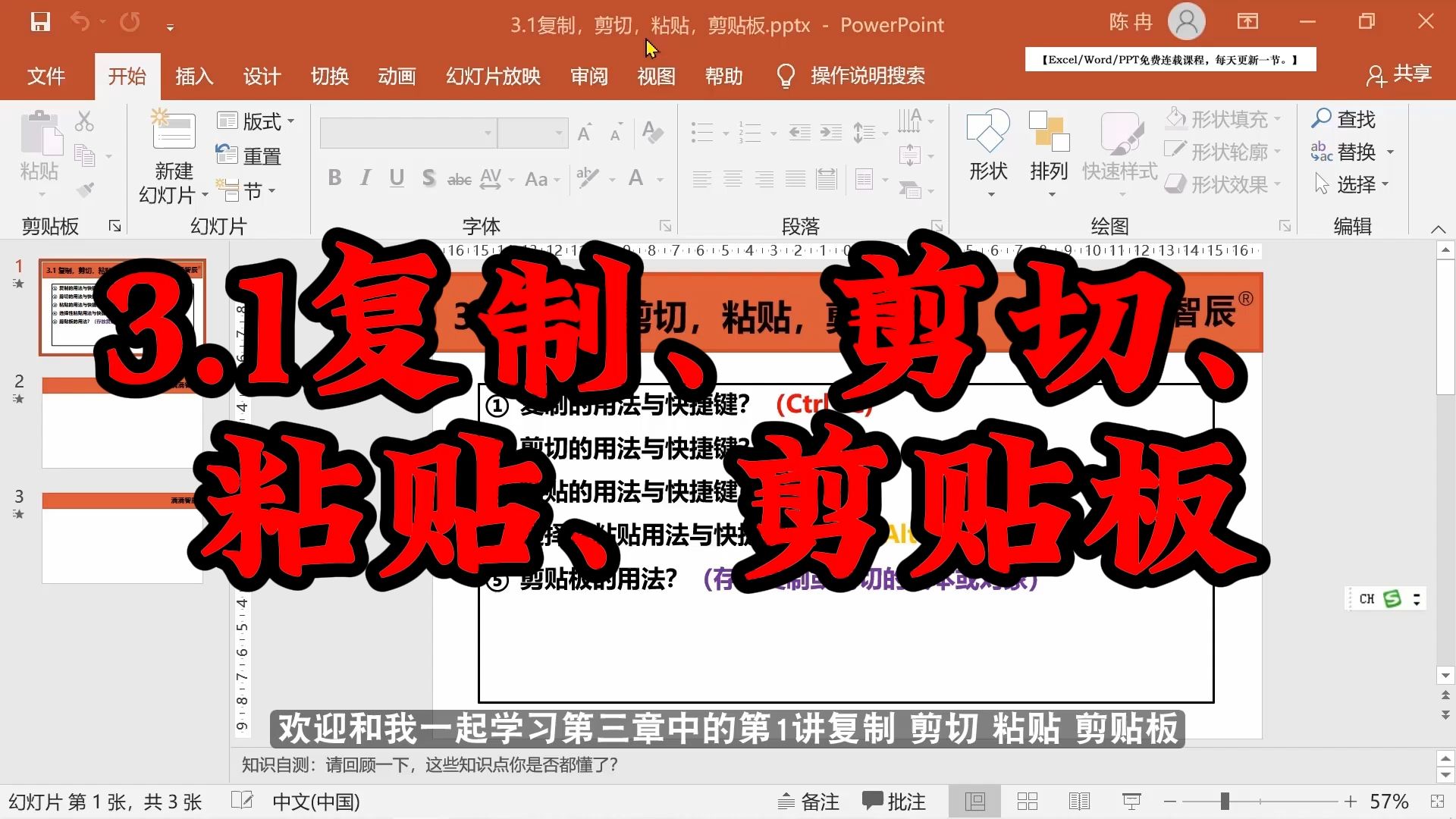Screen dimensions: 1456x819
Task: Toggle the Comments pane button
Action: [x=895, y=802]
